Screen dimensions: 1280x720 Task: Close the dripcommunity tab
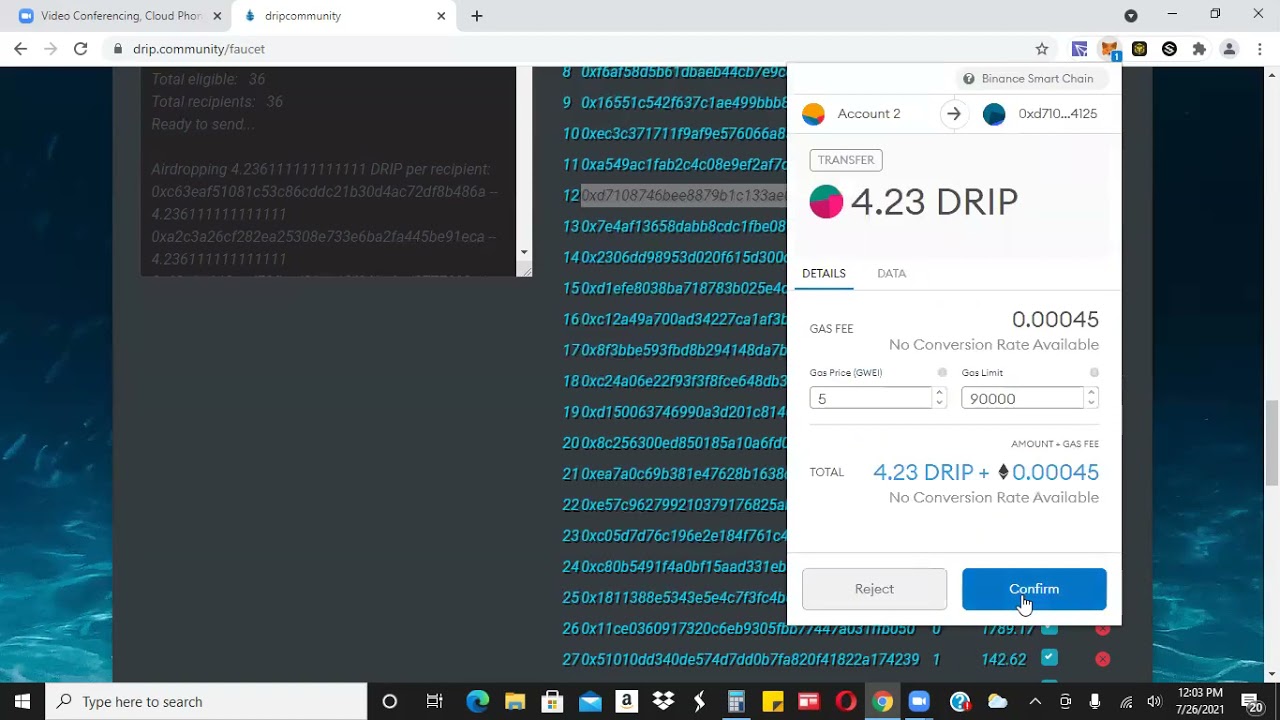(441, 16)
